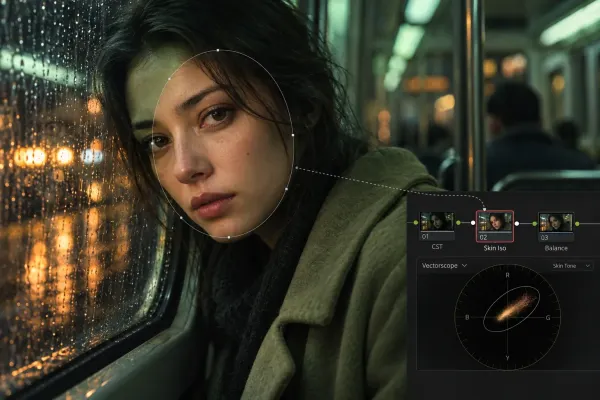Click the "03" number on the Balance node
Screen dimensions: 600x400
pyautogui.click(x=545, y=238)
